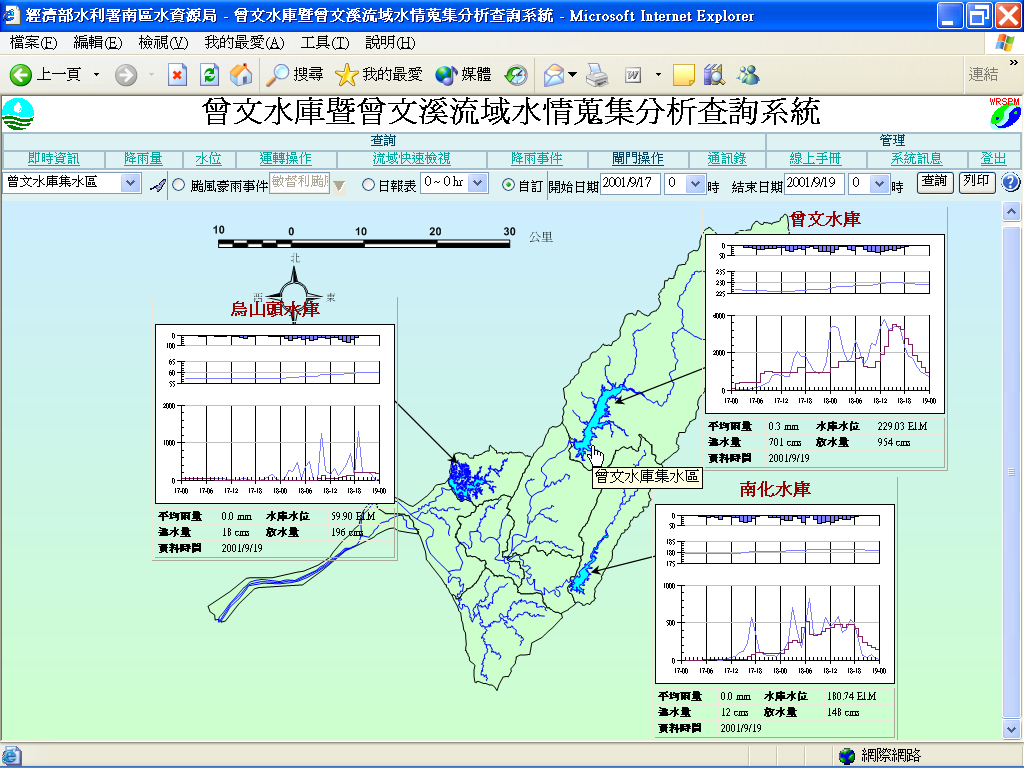Click the water agency logo beside page title
Image resolution: width=1024 pixels, height=768 pixels.
tap(18, 114)
